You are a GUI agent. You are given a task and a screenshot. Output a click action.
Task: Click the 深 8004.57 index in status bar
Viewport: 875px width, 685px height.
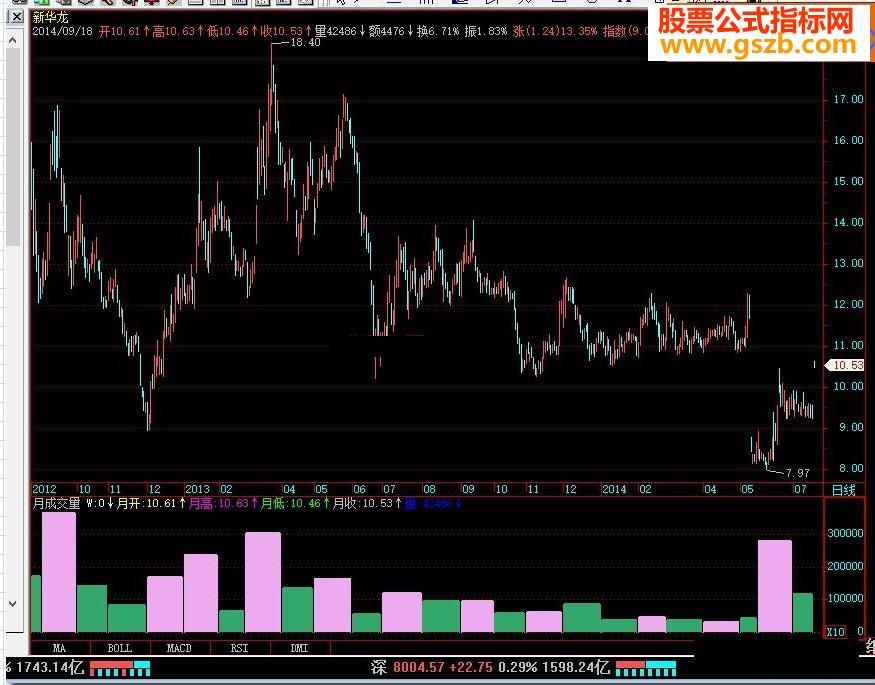[x=407, y=667]
